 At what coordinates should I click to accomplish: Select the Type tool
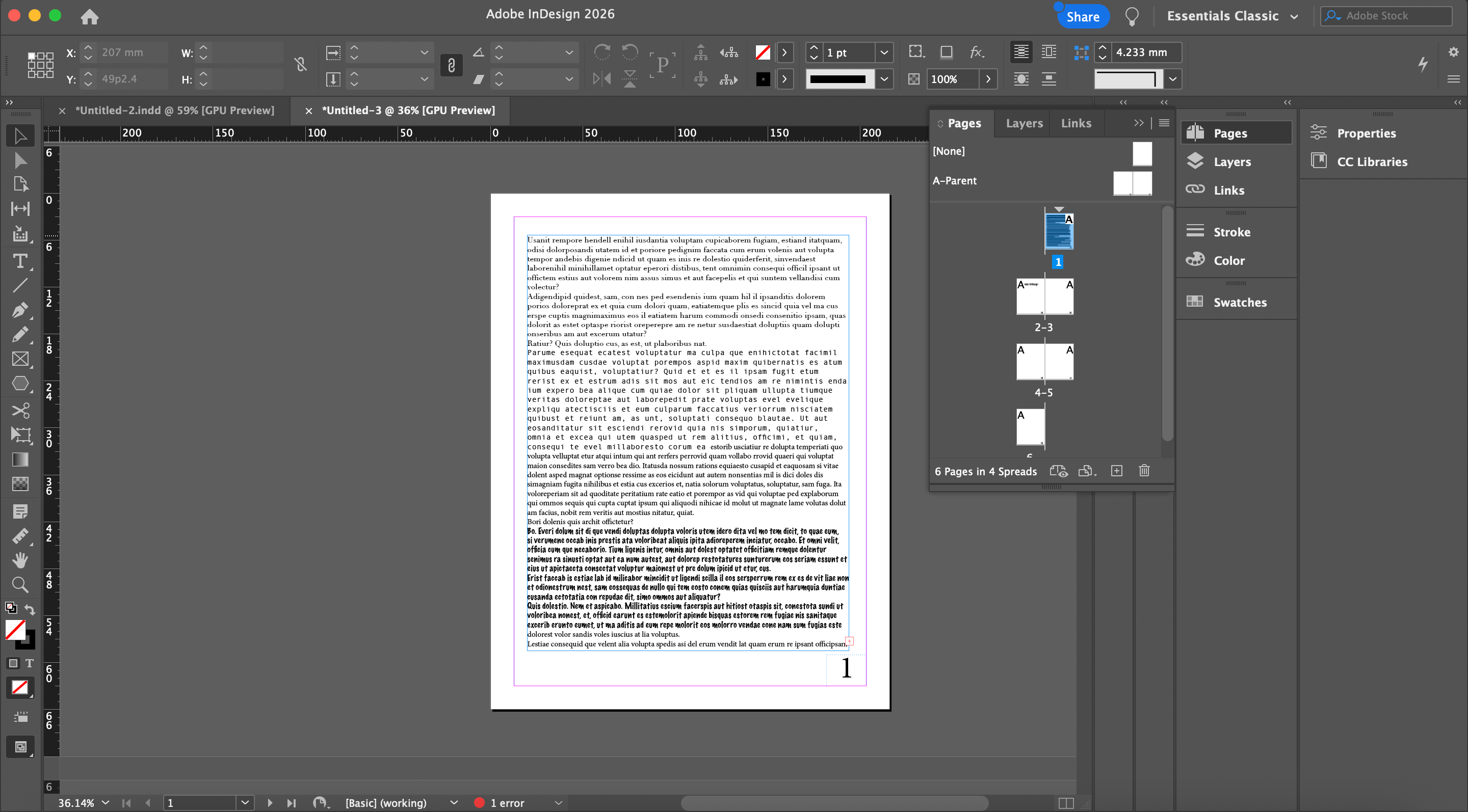20,261
